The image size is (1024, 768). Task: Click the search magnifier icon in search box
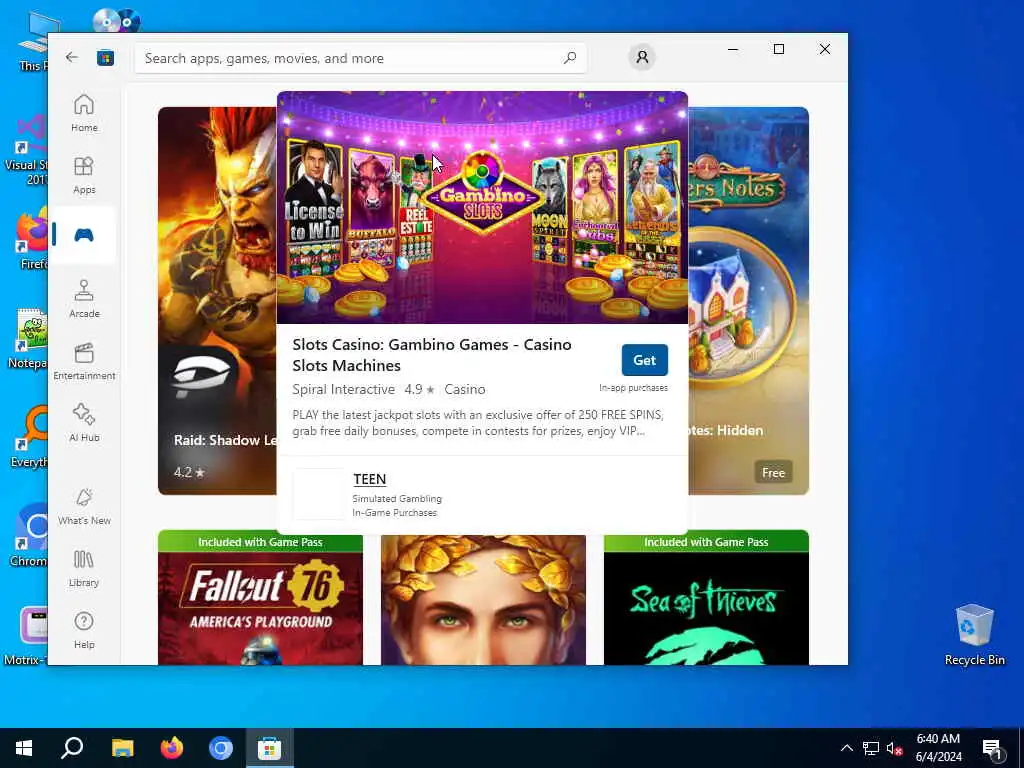(x=569, y=58)
